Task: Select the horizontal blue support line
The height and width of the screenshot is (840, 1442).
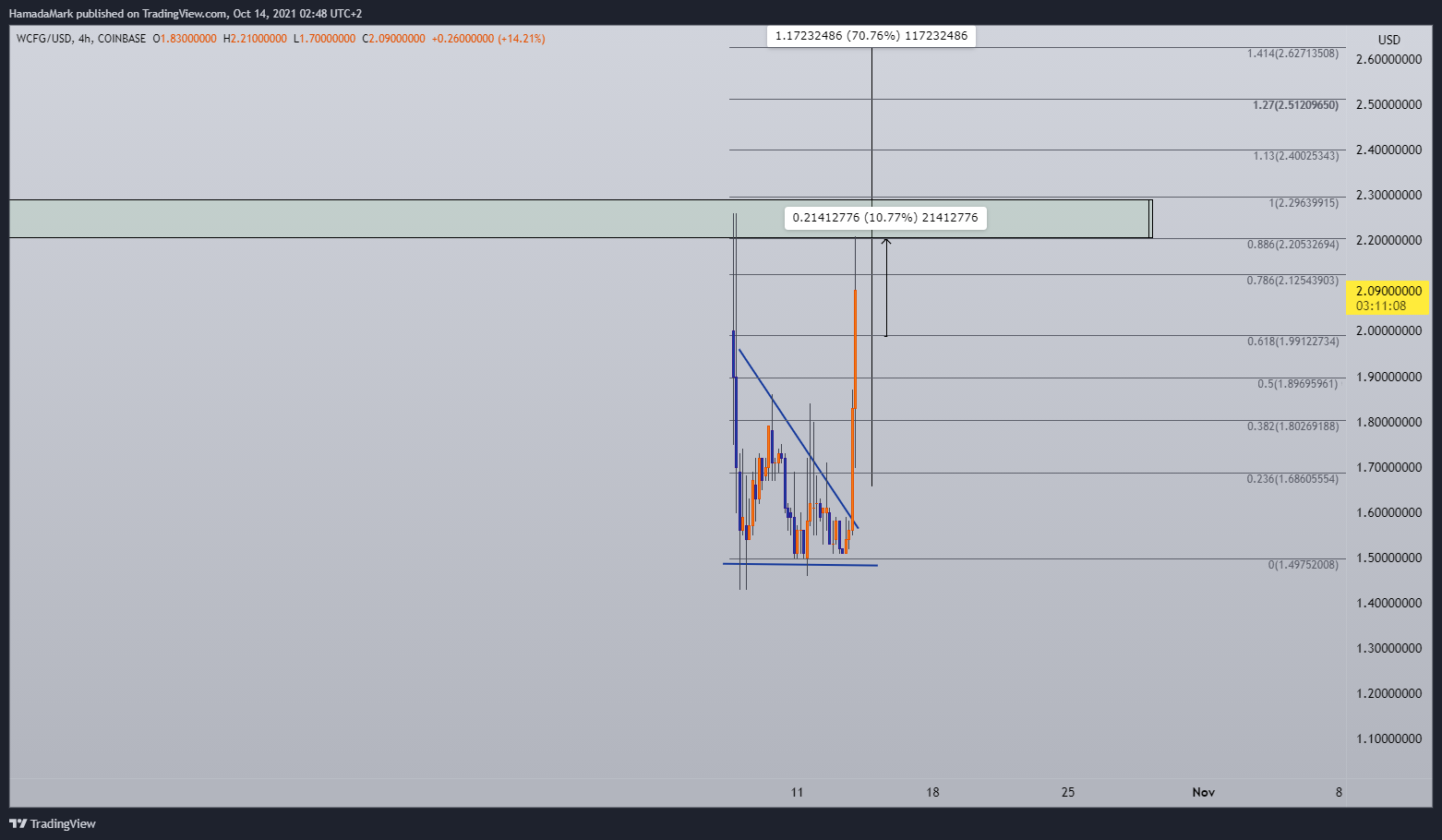Action: tap(799, 564)
